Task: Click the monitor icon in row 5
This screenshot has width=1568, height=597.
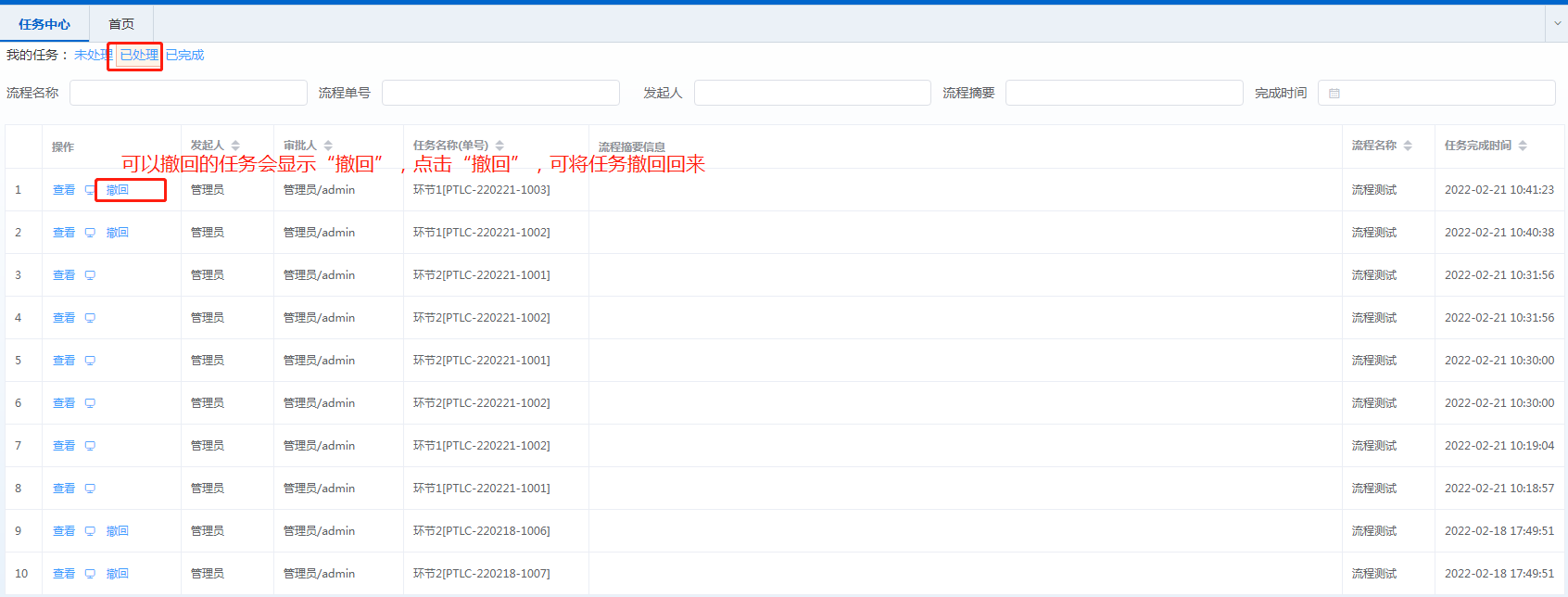Action: pos(90,361)
